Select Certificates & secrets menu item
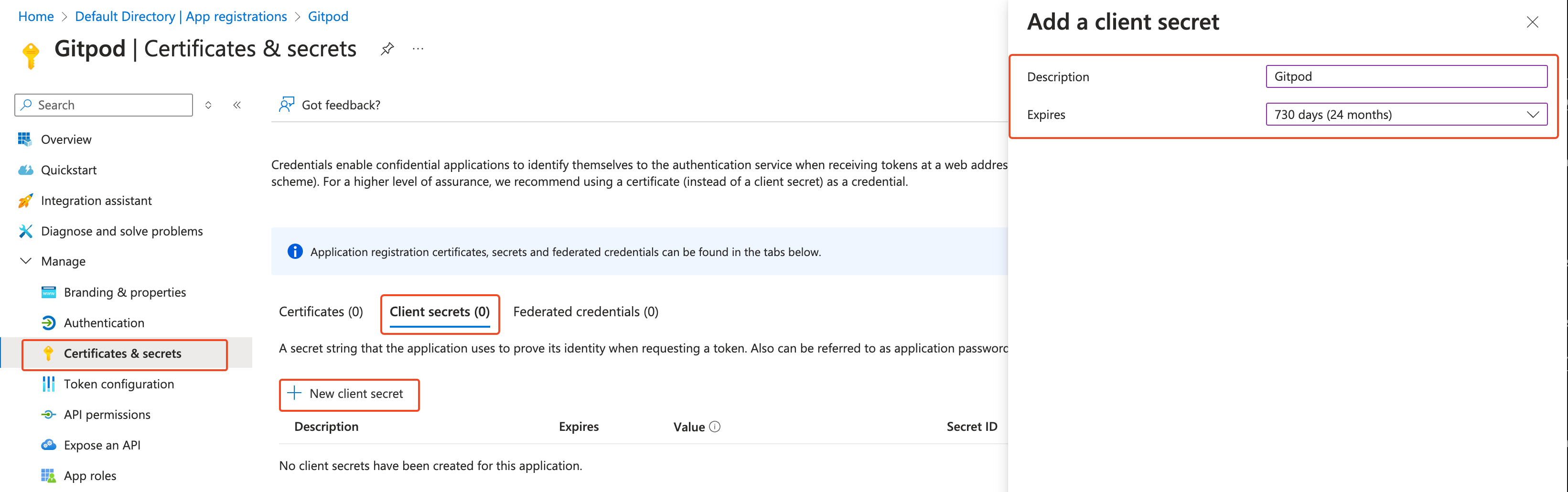This screenshot has height=492, width=1568. [122, 353]
